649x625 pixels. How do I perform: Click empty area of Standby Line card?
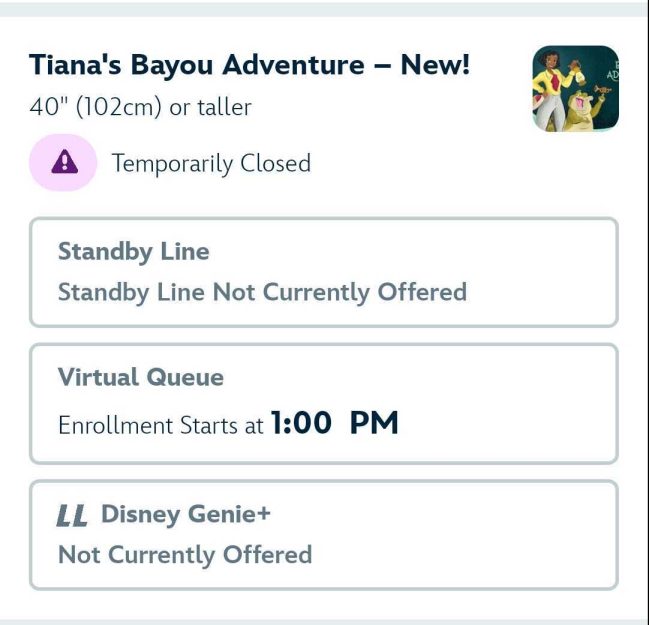coord(538,271)
